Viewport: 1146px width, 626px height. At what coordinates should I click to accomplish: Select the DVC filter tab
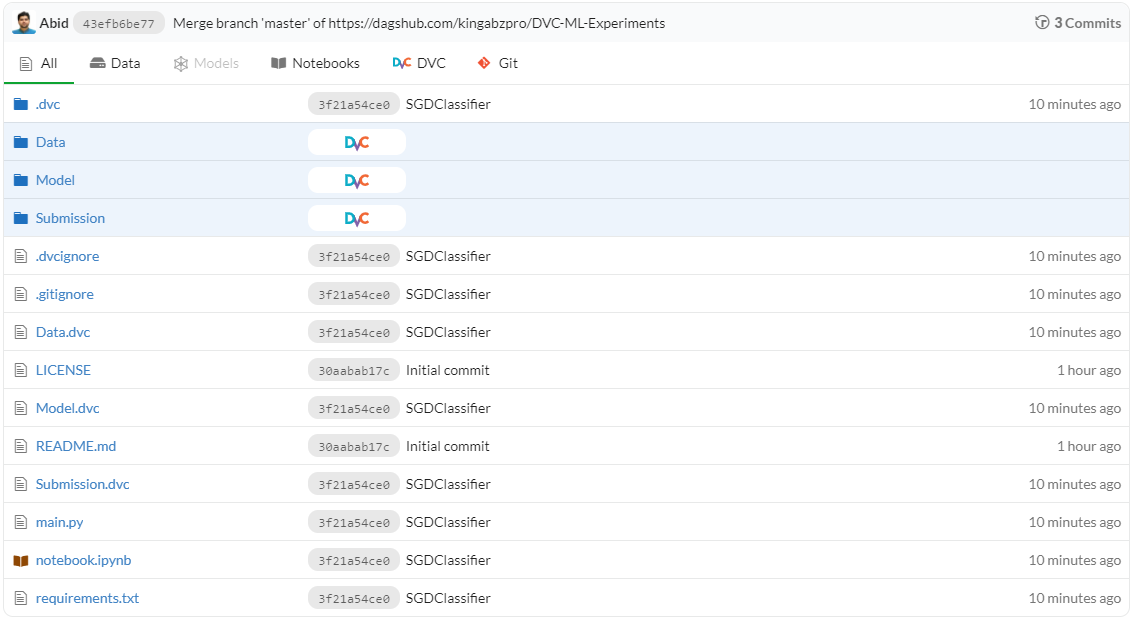(x=419, y=63)
